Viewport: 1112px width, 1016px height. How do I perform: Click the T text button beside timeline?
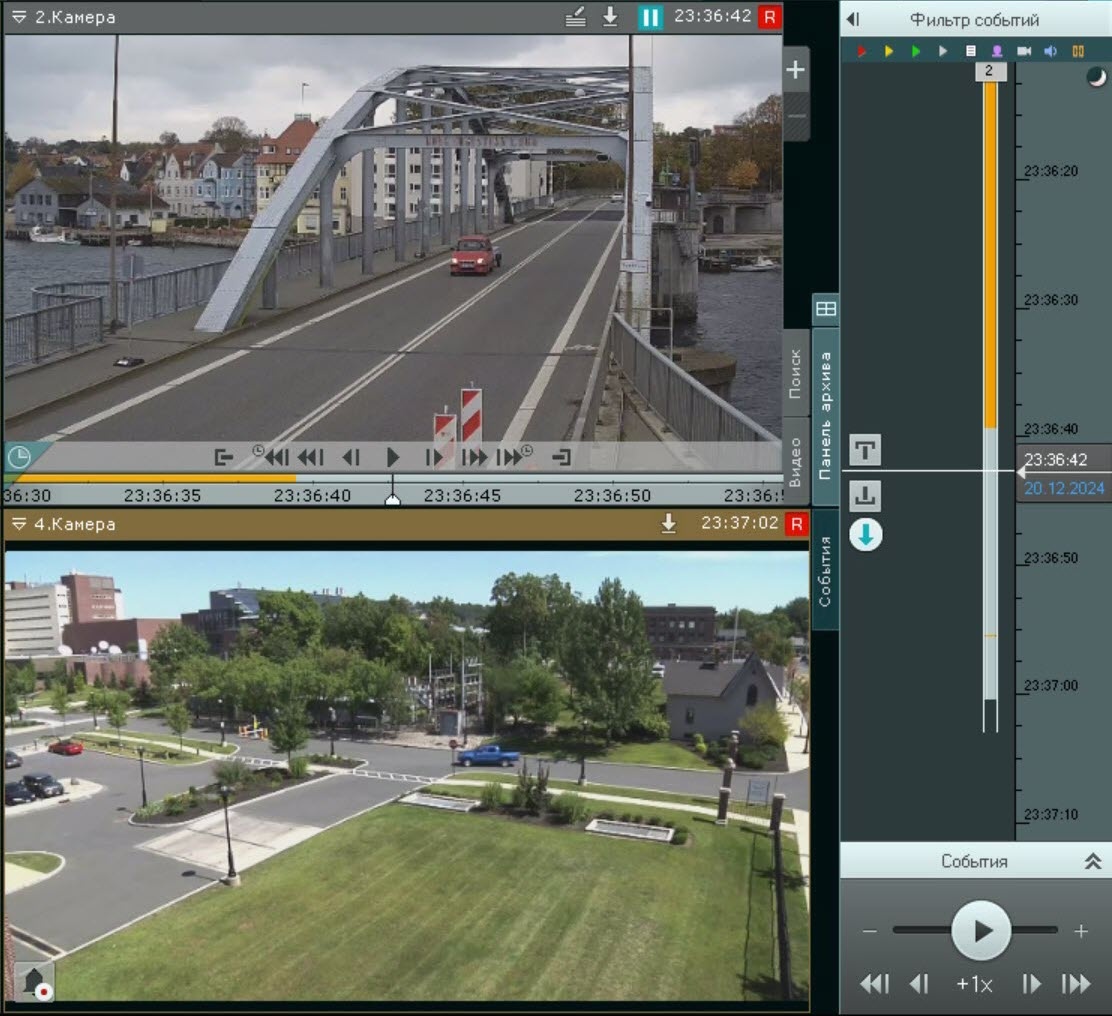pos(865,451)
